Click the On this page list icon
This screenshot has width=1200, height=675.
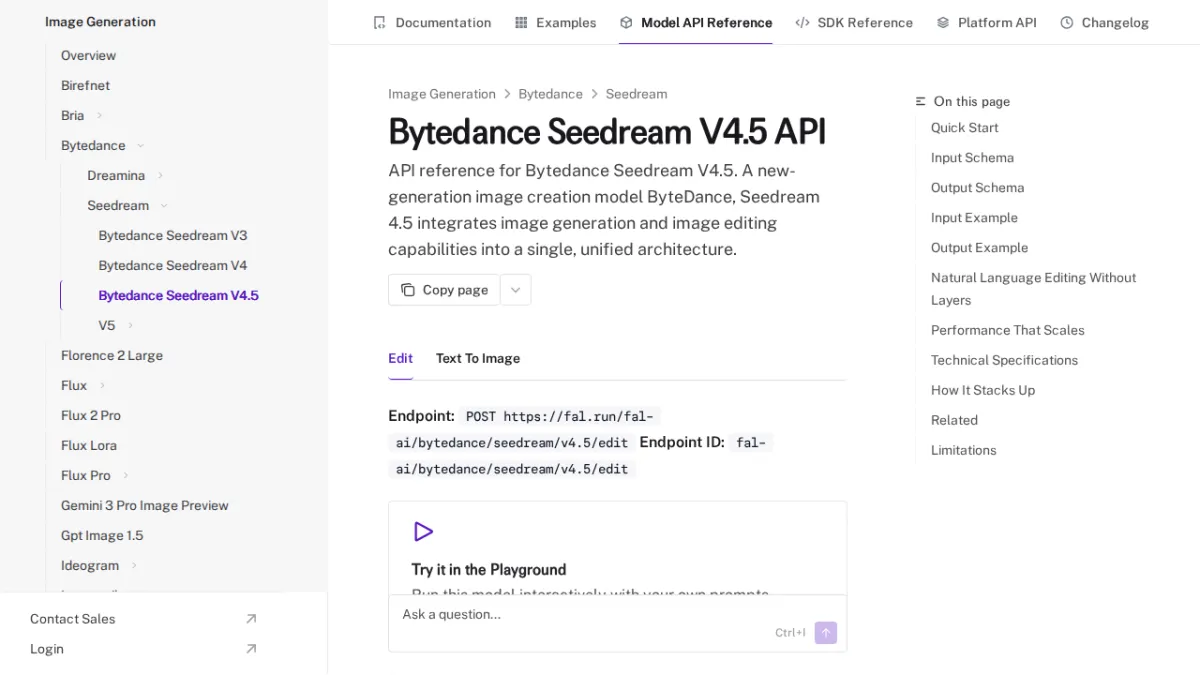coord(921,101)
